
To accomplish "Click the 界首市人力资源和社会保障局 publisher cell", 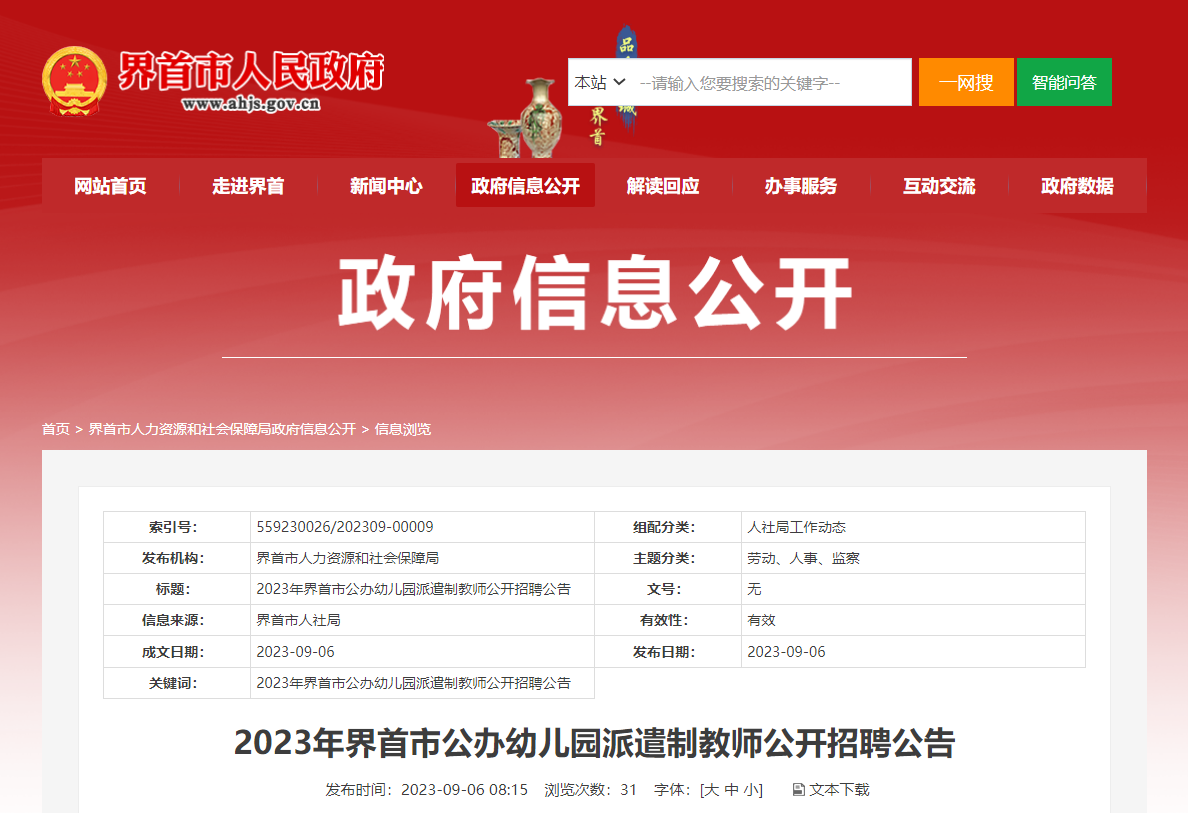I will (348, 558).
